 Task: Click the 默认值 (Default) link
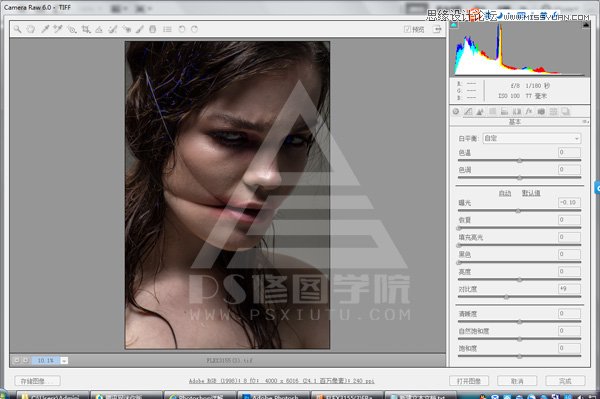[x=531, y=193]
